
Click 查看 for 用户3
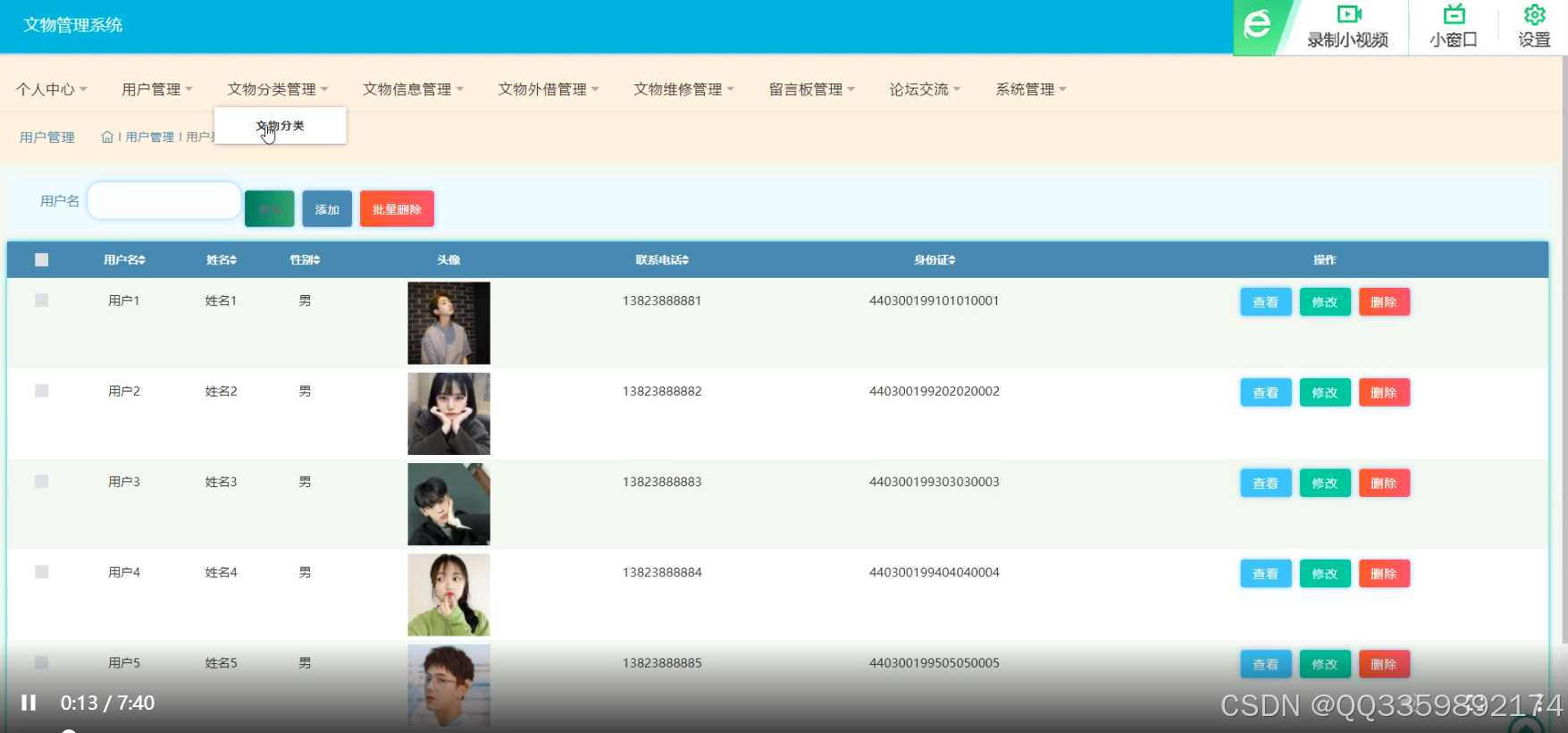coord(1265,484)
